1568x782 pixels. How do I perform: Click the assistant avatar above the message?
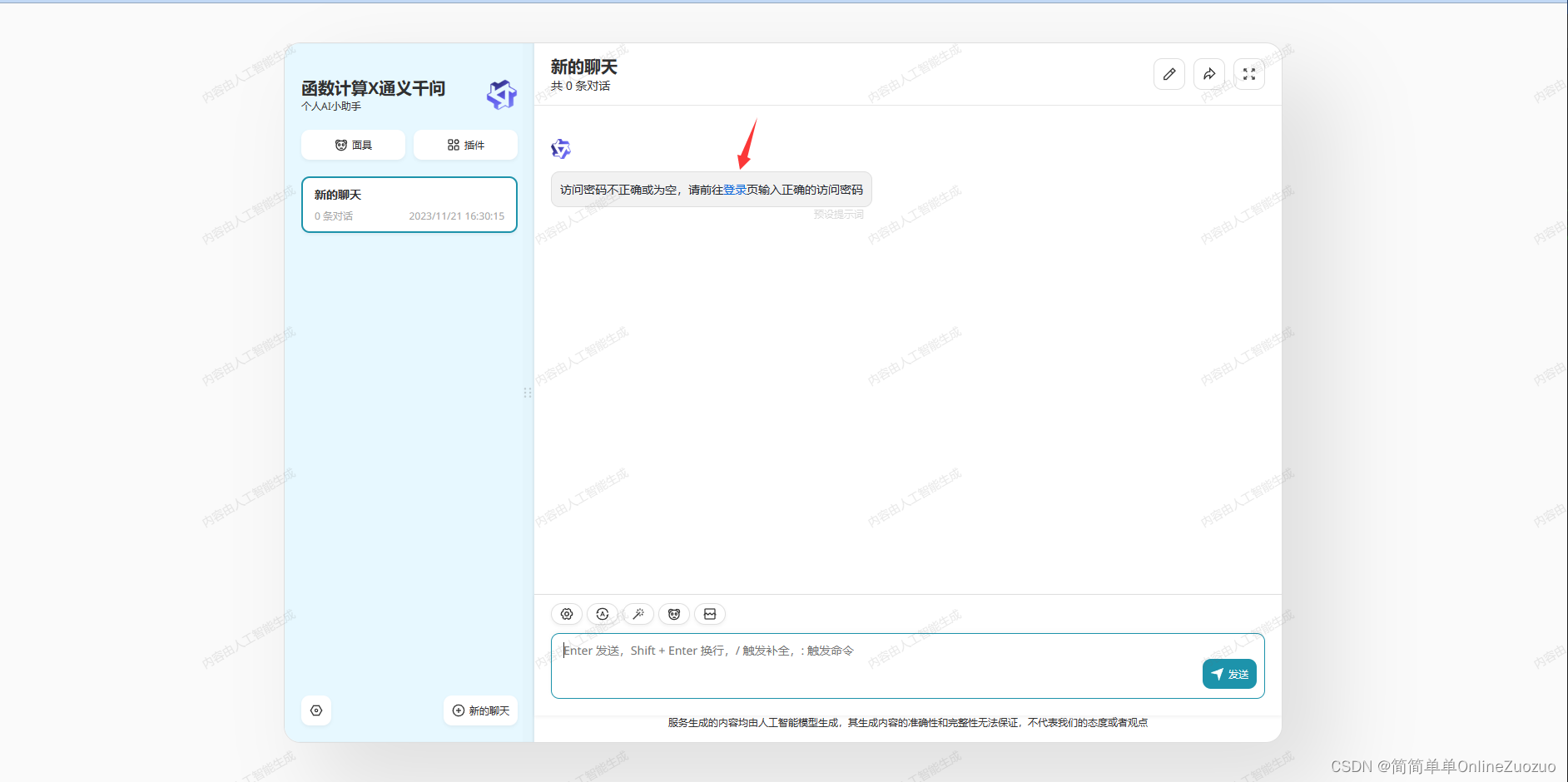click(x=561, y=149)
